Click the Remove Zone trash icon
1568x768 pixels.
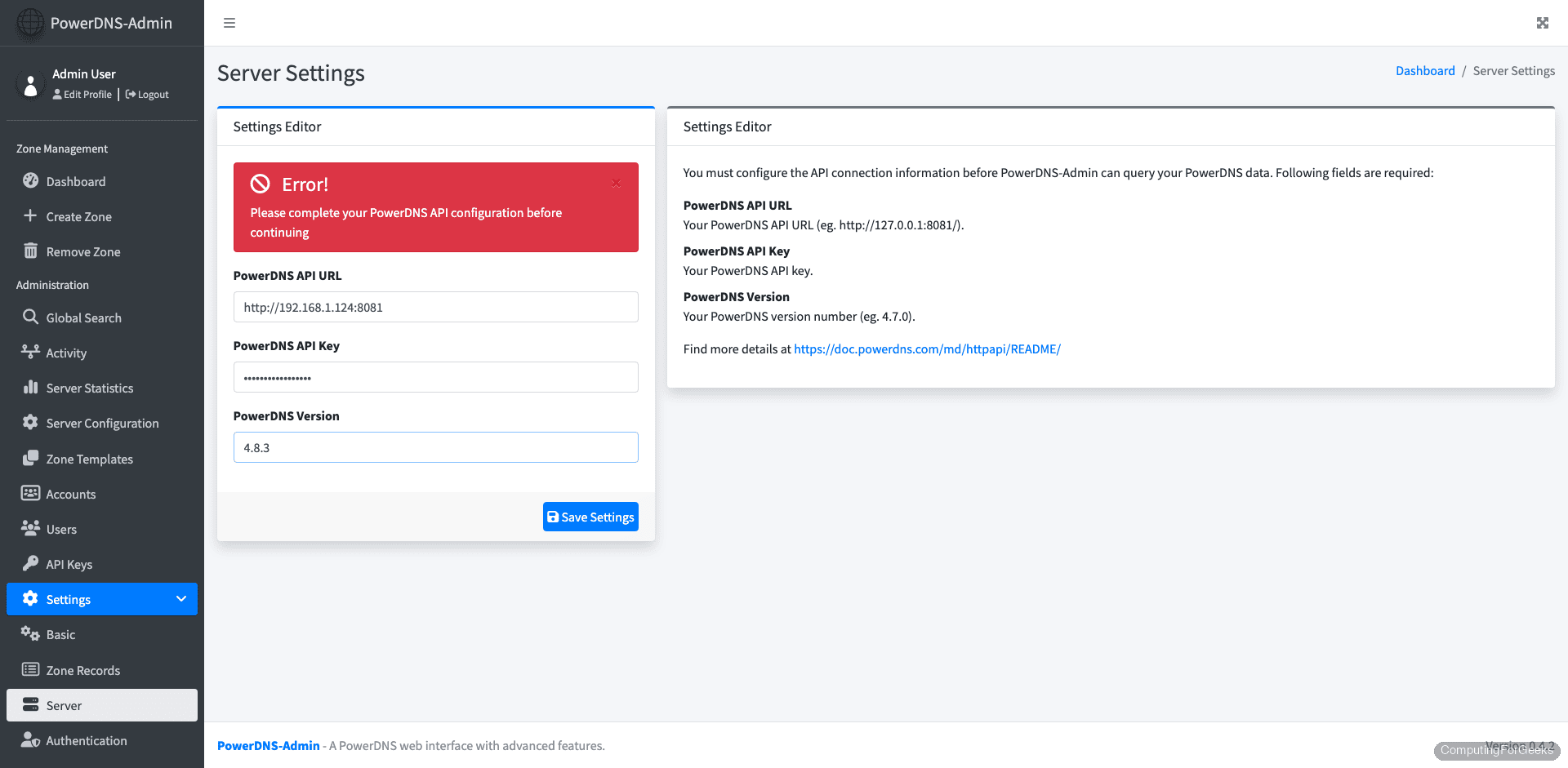tap(30, 251)
